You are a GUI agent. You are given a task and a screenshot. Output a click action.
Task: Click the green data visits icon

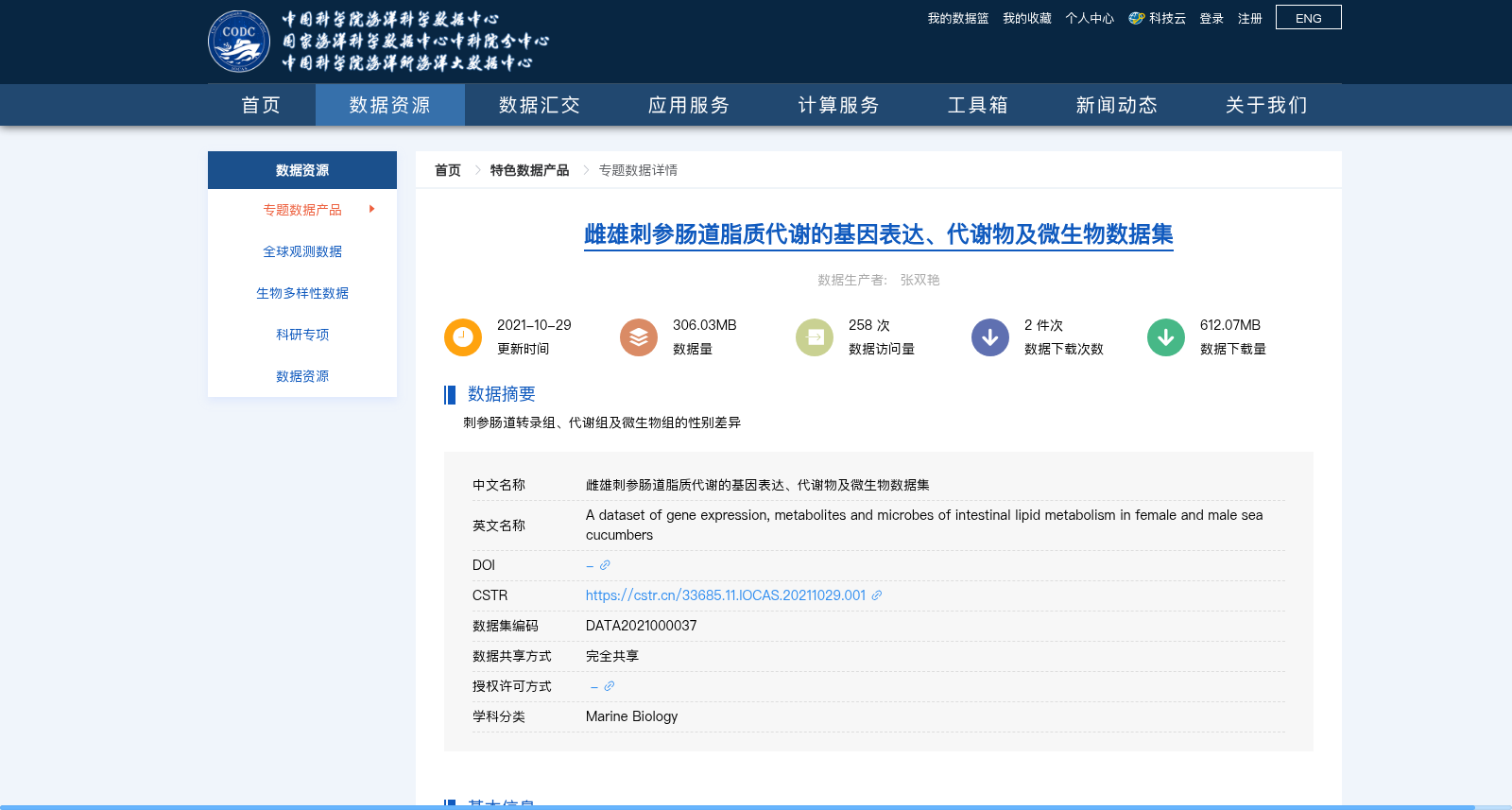tap(815, 337)
